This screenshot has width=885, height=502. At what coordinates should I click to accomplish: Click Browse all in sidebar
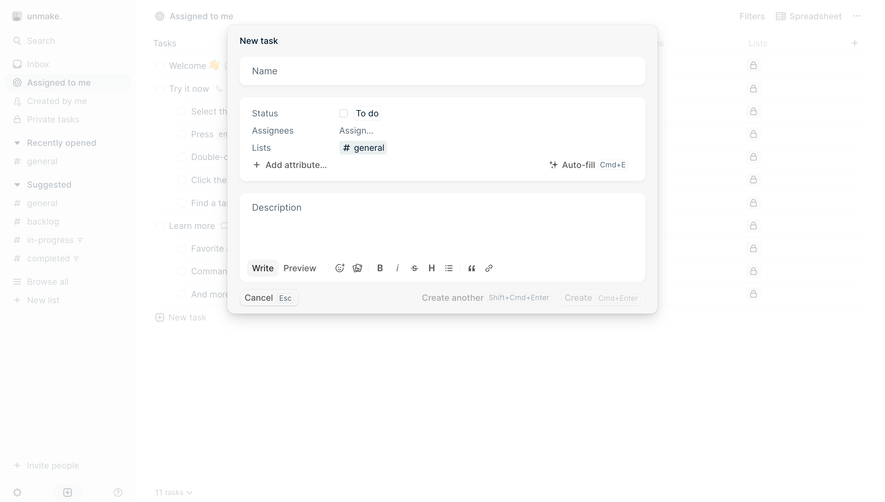click(x=68, y=282)
